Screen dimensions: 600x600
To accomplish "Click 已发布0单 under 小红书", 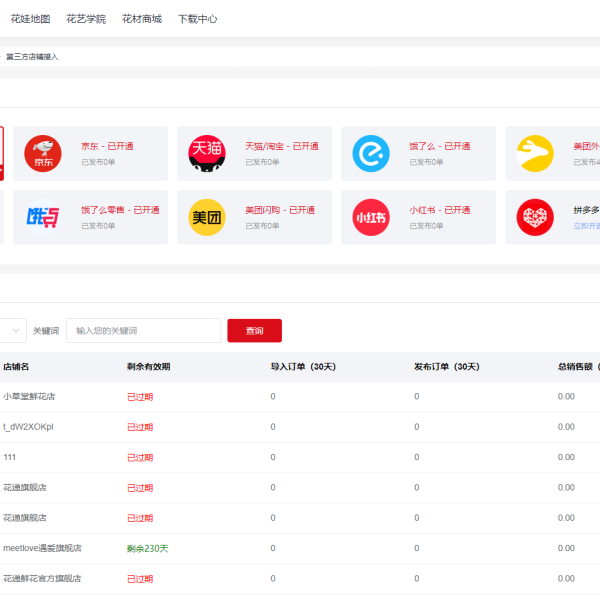I will click(x=426, y=226).
